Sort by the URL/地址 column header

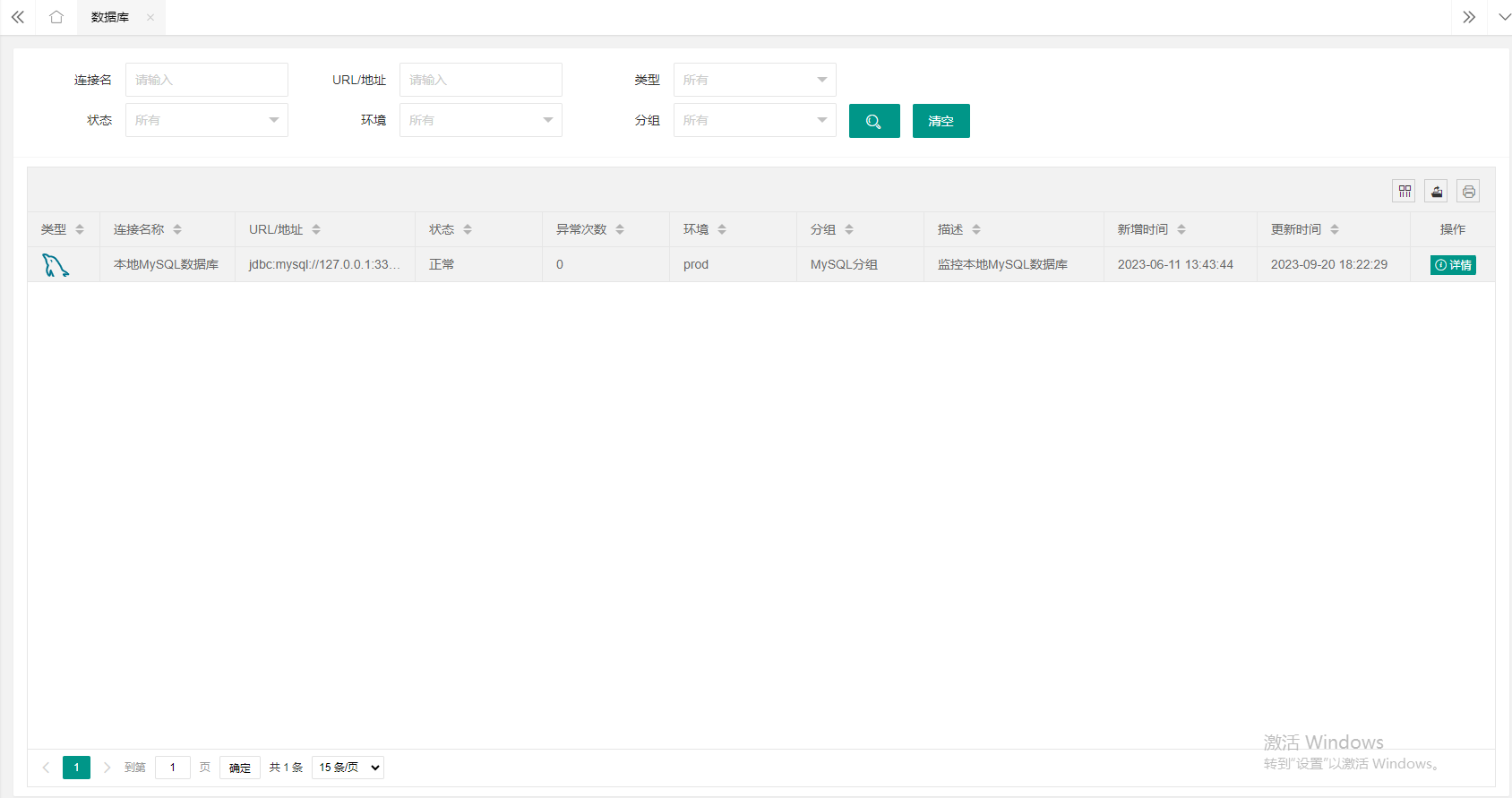[316, 229]
